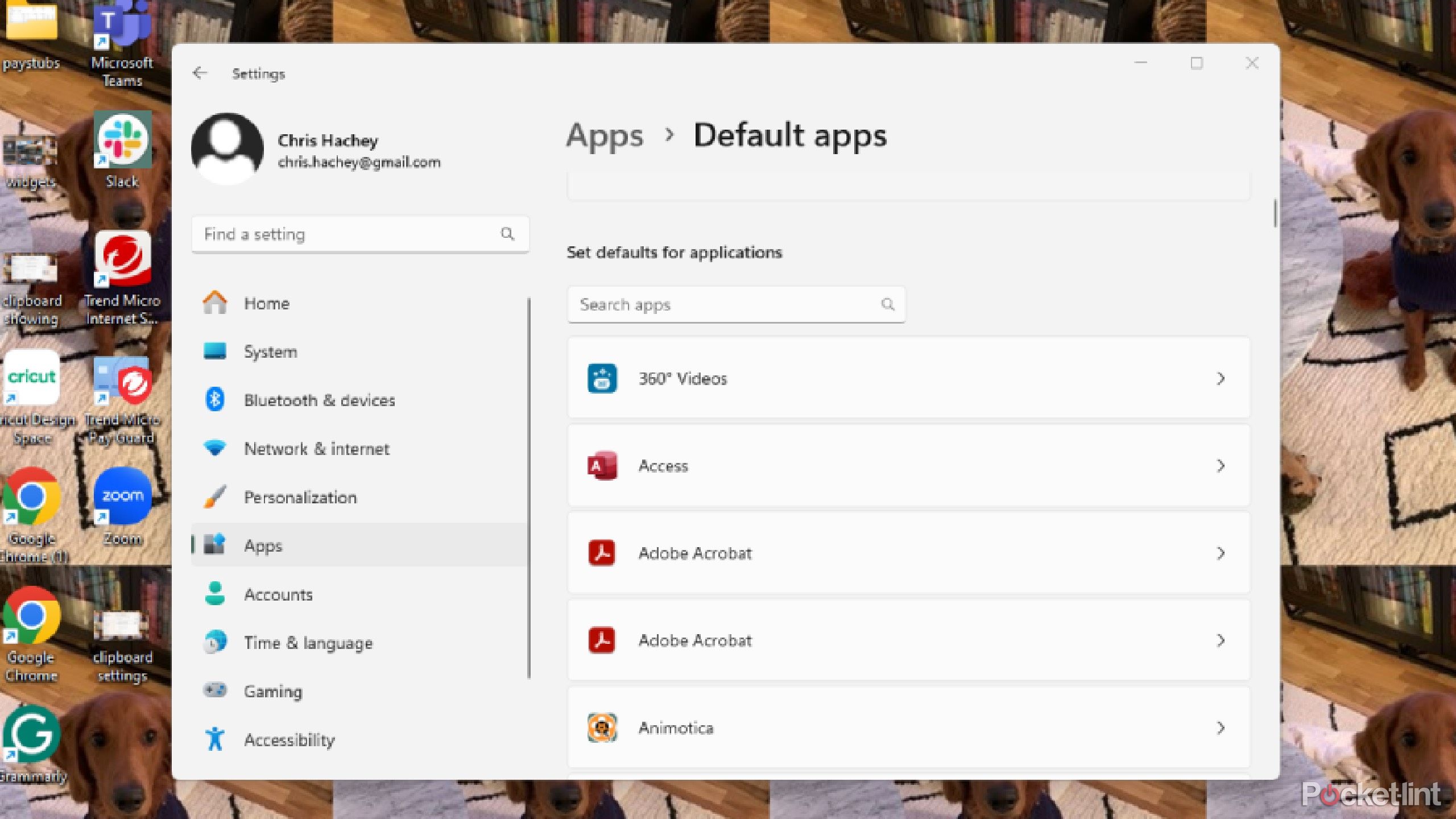
Task: Open Network & internet section
Action: pos(359,449)
